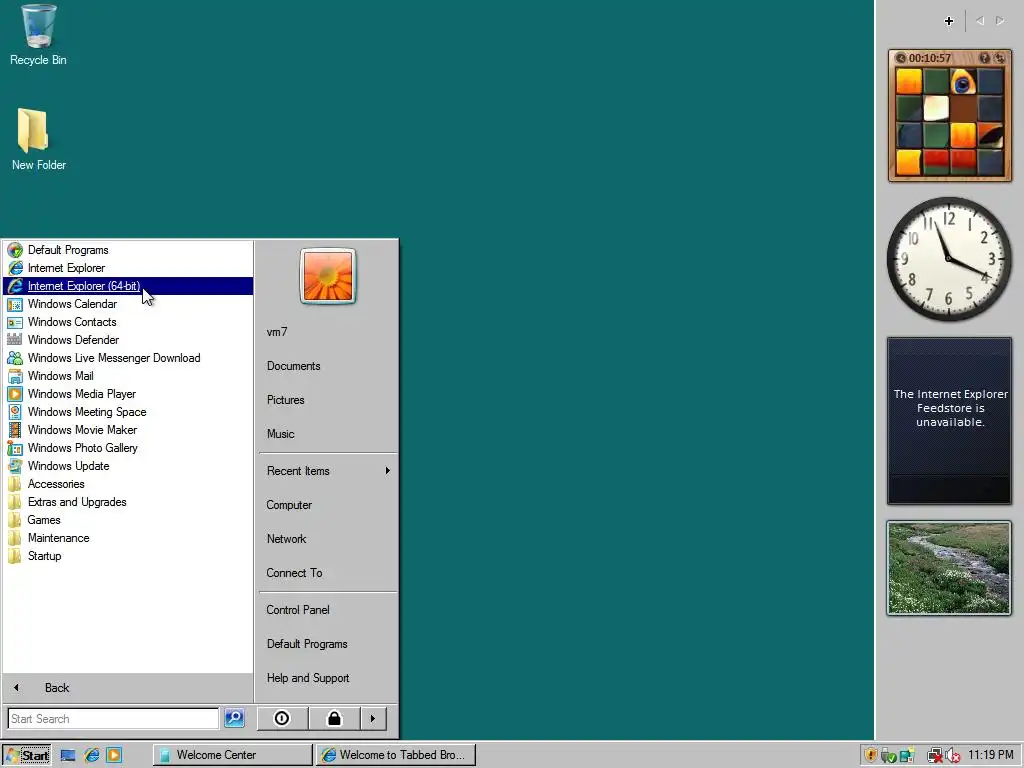Screen dimensions: 1024x768
Task: Open Computer from Start menu
Action: tap(327, 505)
